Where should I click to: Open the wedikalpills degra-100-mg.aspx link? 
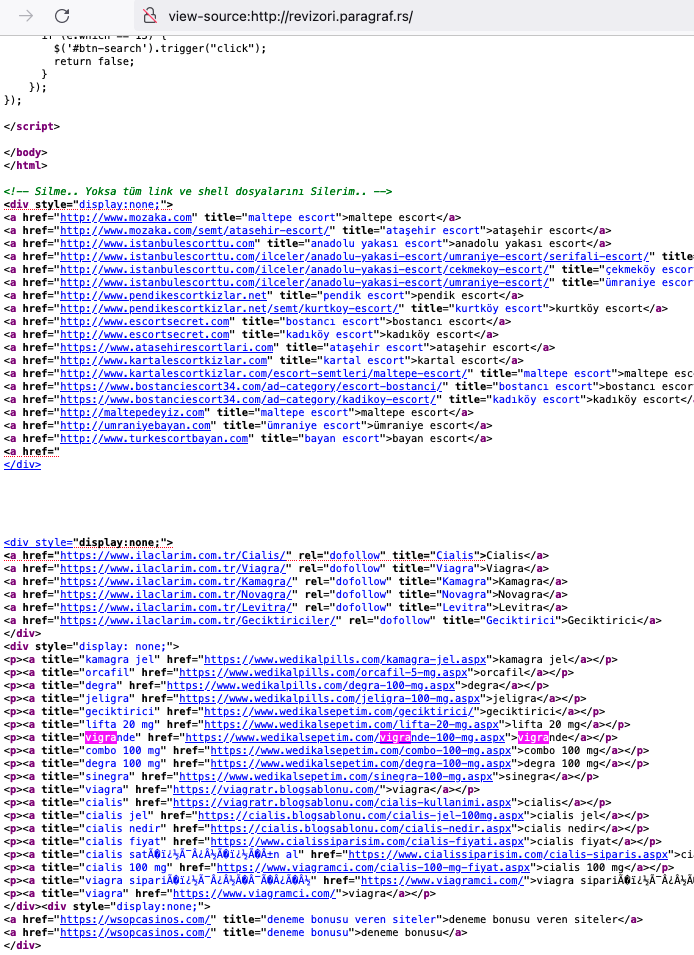coord(311,685)
